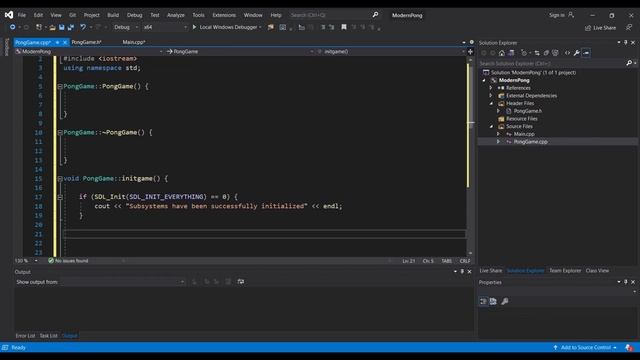The image size is (640, 360).
Task: Switch views icon in Solution Explorer toolbar
Action: [511, 53]
